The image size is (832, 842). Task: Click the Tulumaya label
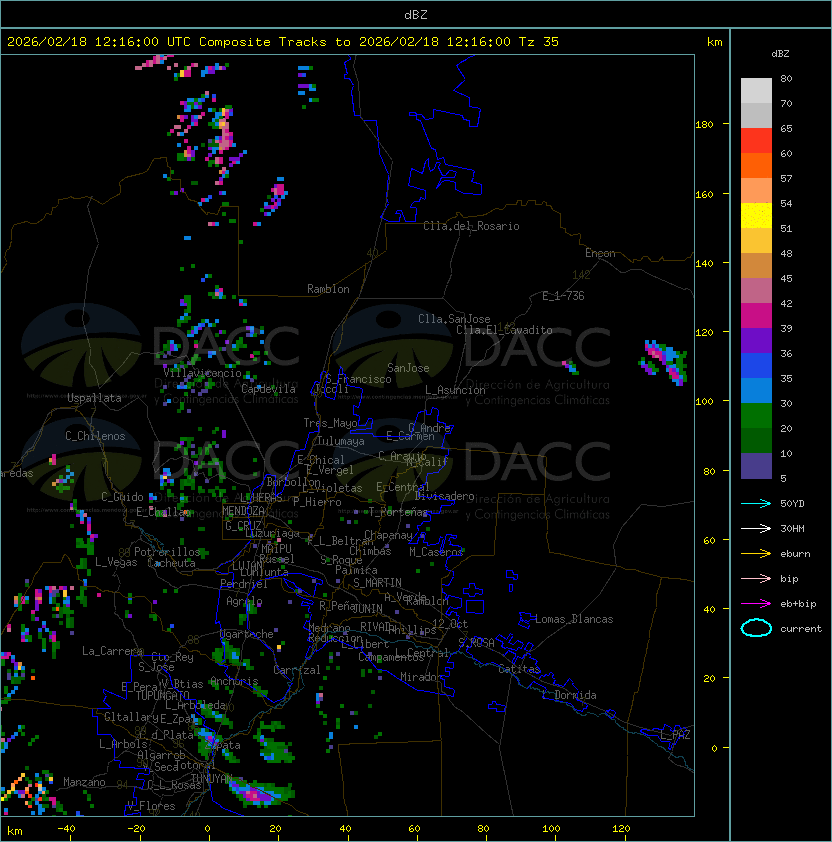pyautogui.click(x=341, y=441)
